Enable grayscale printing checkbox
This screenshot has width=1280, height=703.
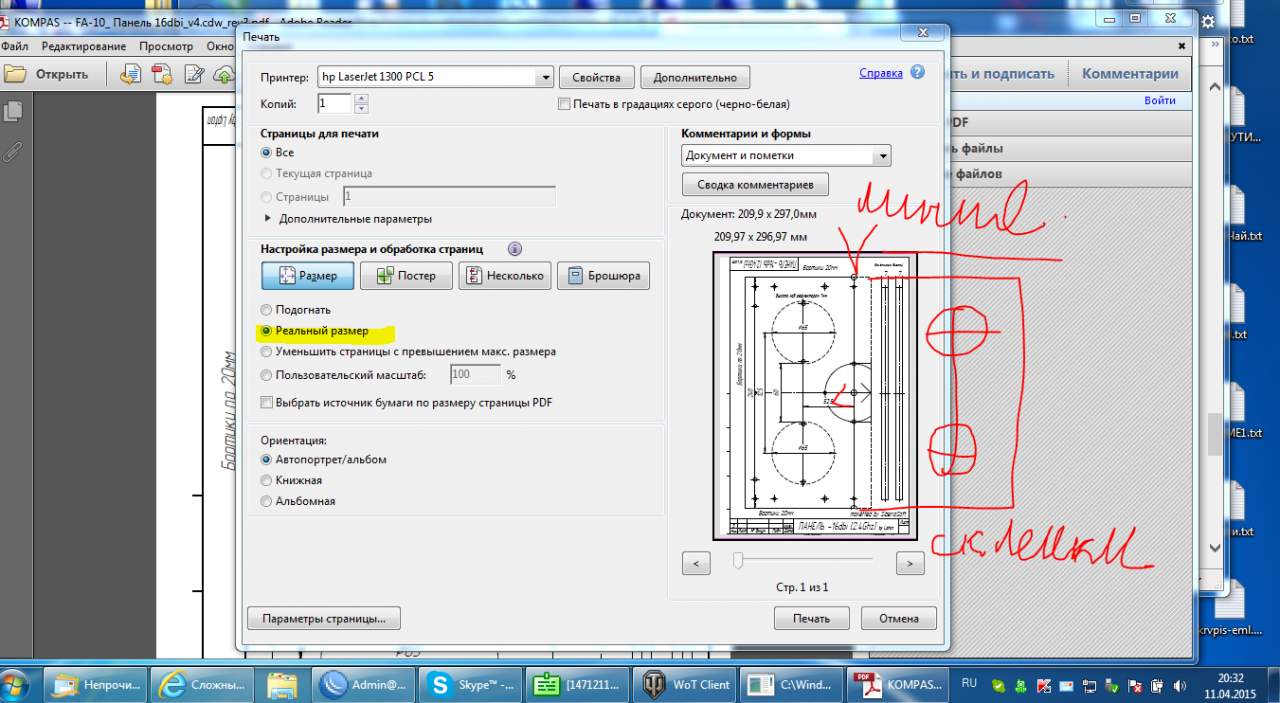[x=564, y=104]
